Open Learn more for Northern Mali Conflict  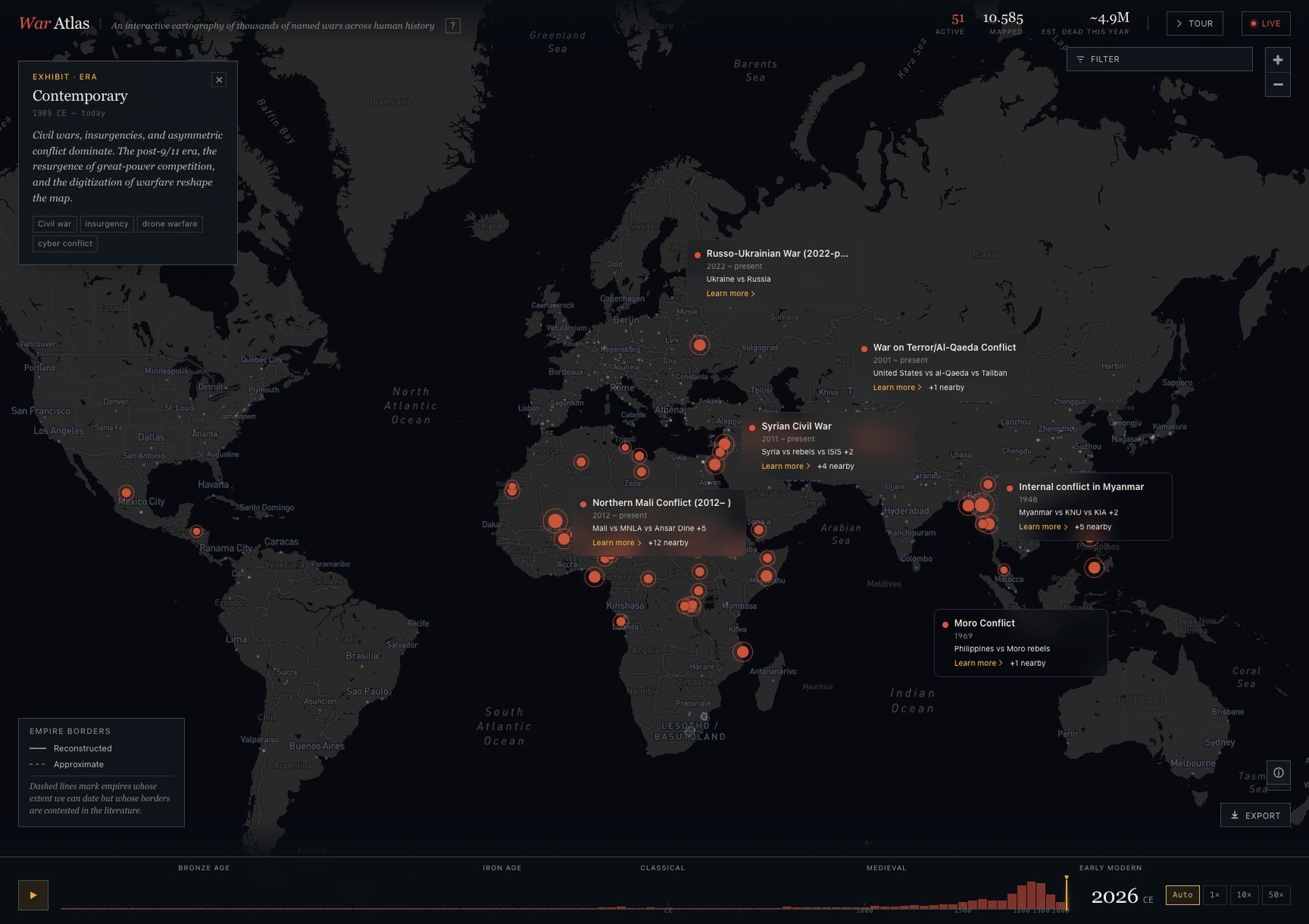tap(616, 542)
